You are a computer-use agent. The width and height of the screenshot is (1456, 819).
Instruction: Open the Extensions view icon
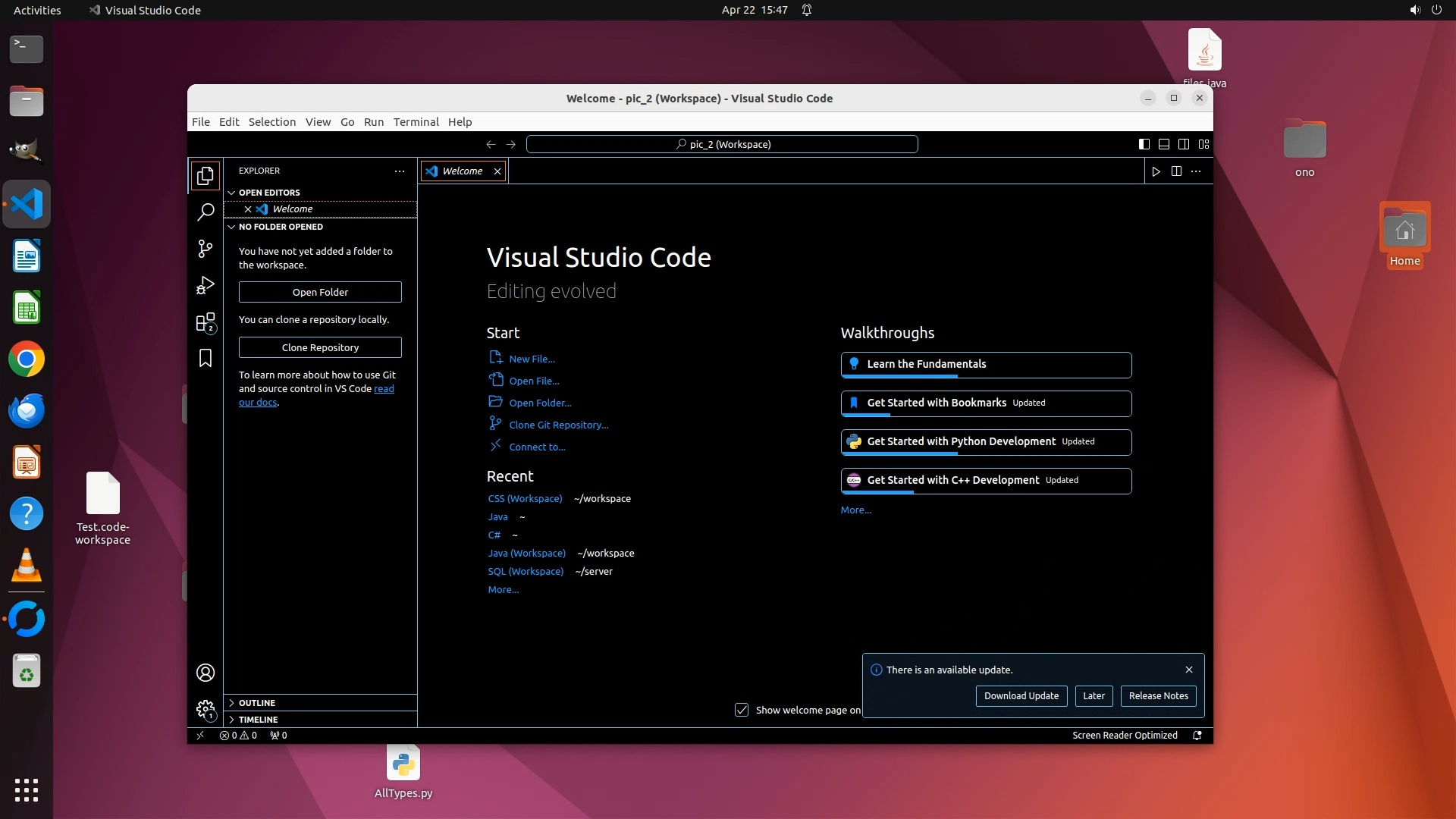[x=206, y=322]
